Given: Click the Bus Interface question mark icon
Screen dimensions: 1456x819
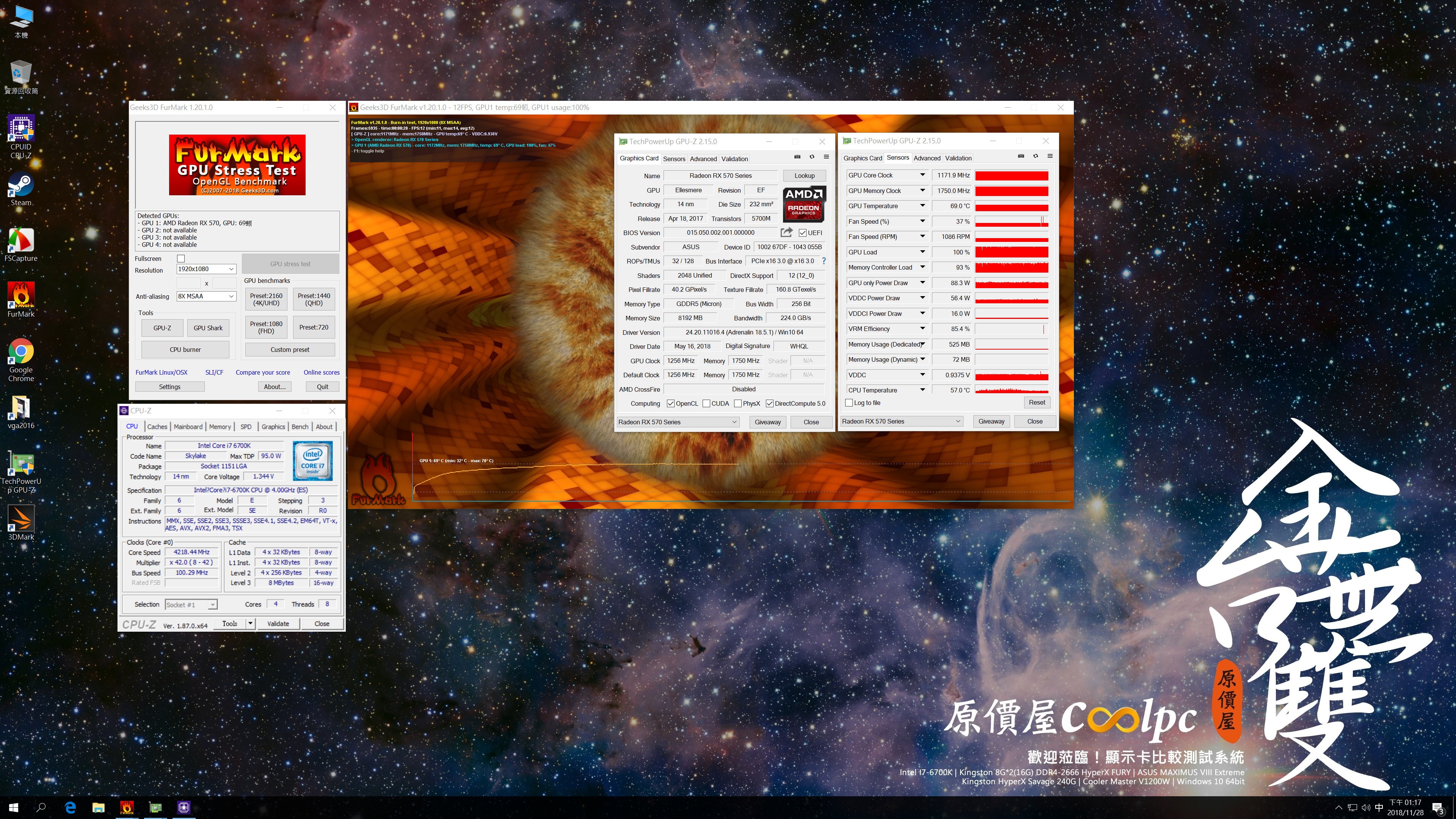Looking at the screenshot, I should click(824, 261).
